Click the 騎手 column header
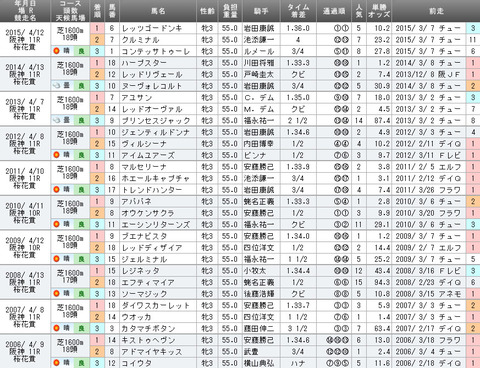 (x=261, y=11)
